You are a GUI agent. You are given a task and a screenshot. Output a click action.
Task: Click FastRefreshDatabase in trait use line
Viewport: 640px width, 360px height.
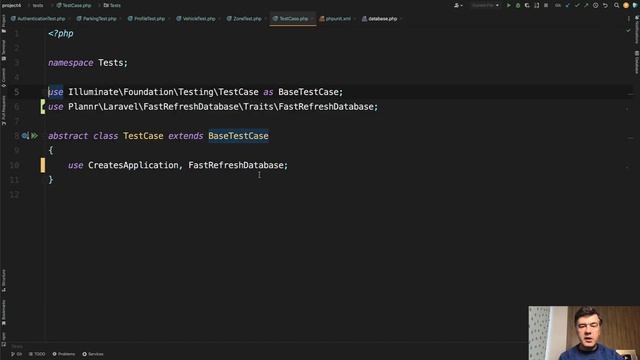click(x=236, y=165)
